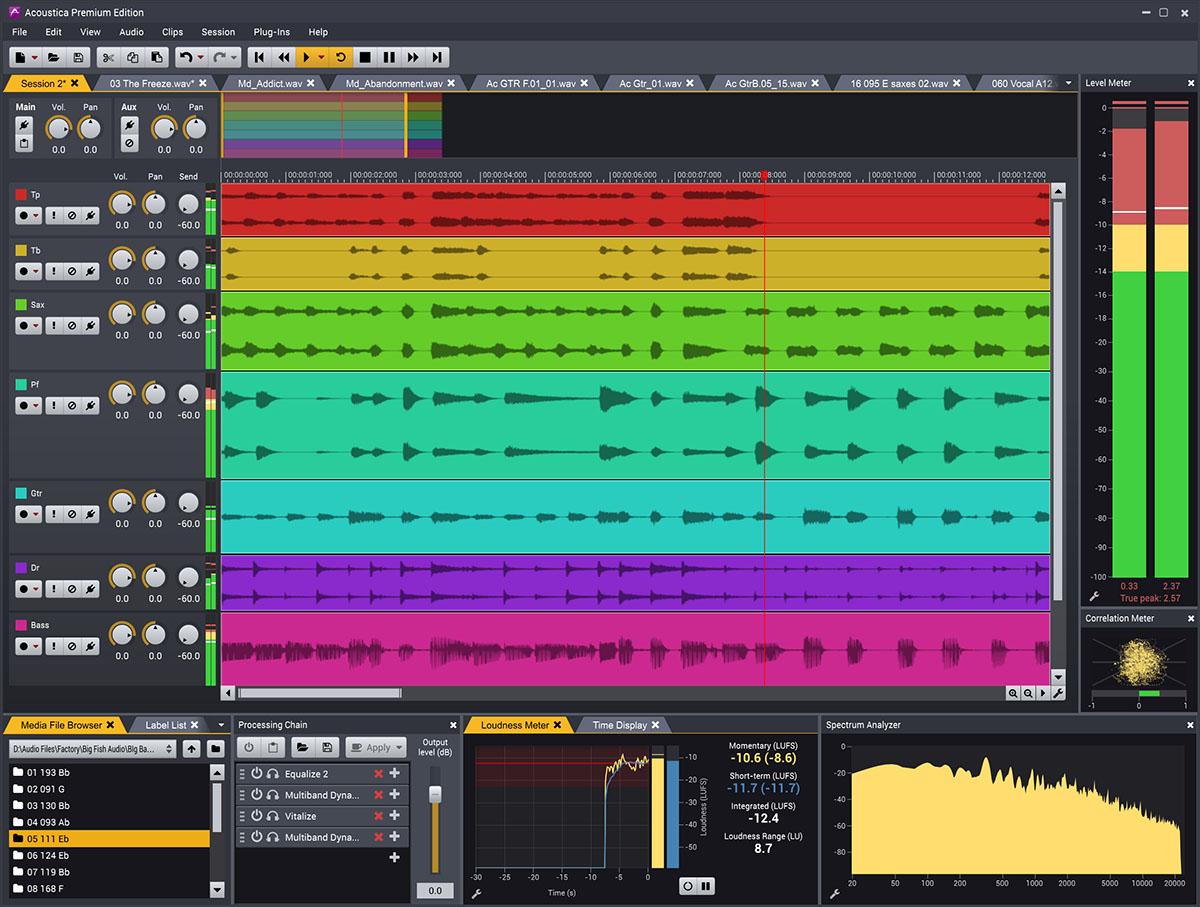Undo the last action
Screen dimensions: 1200x907
[185, 58]
